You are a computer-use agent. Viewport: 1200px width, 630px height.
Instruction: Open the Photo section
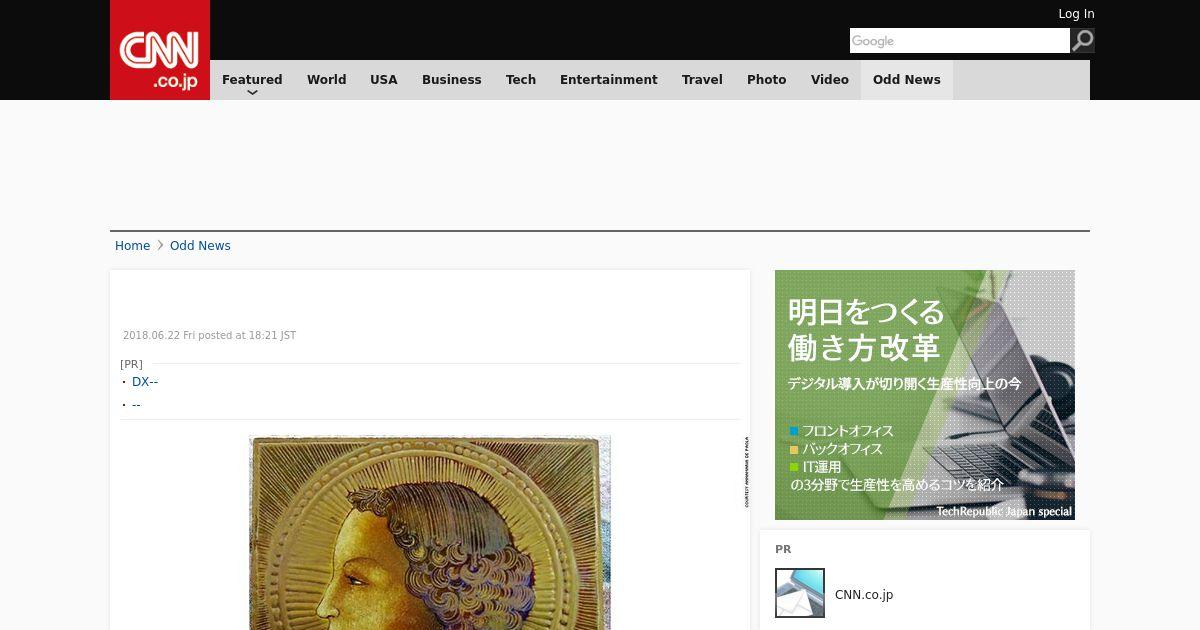tap(767, 80)
